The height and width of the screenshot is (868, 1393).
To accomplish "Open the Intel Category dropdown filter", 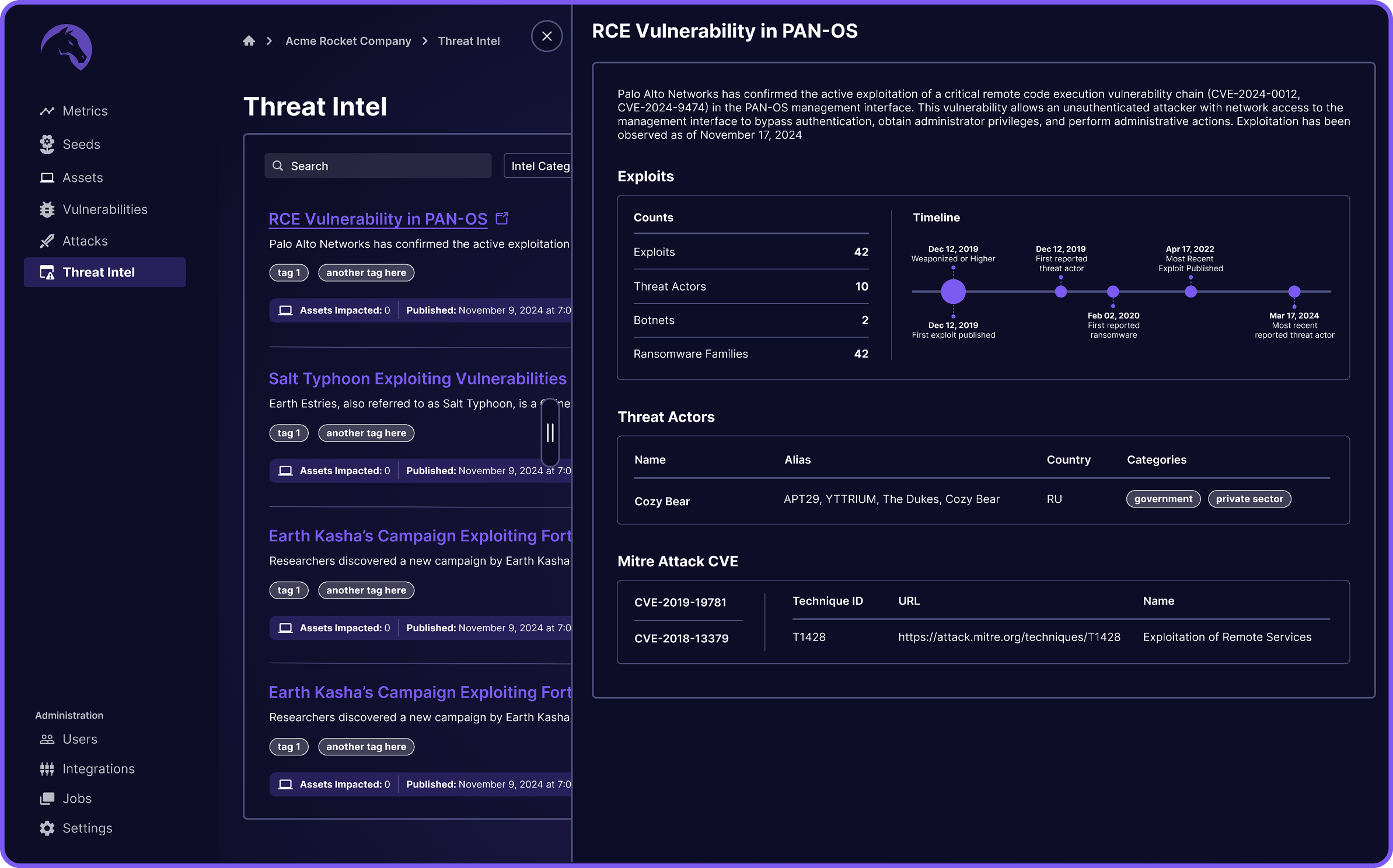I will coord(539,166).
